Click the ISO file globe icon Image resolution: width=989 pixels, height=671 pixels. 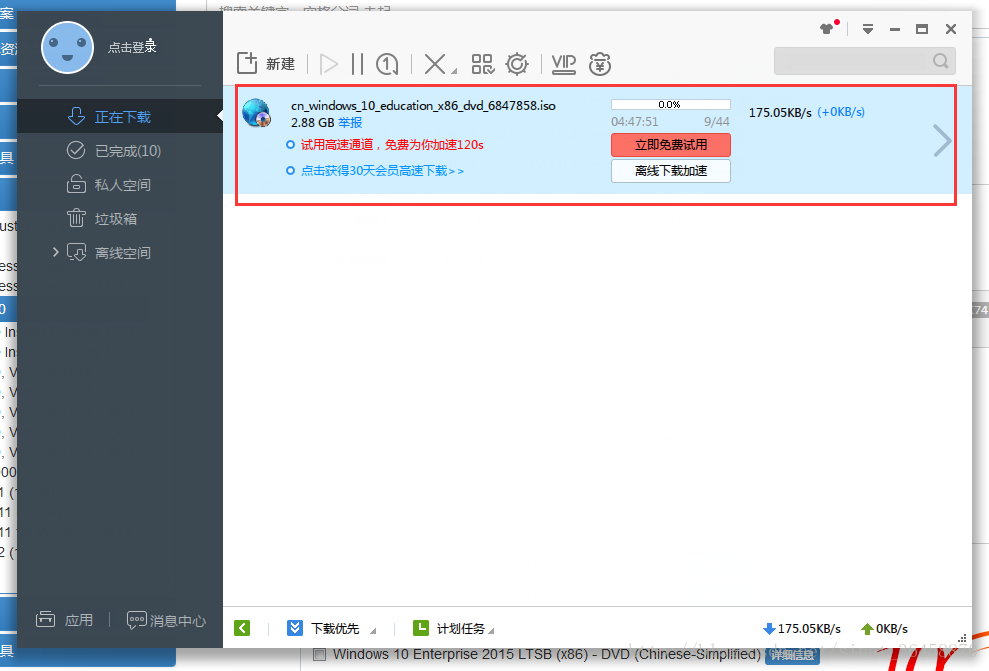point(257,113)
